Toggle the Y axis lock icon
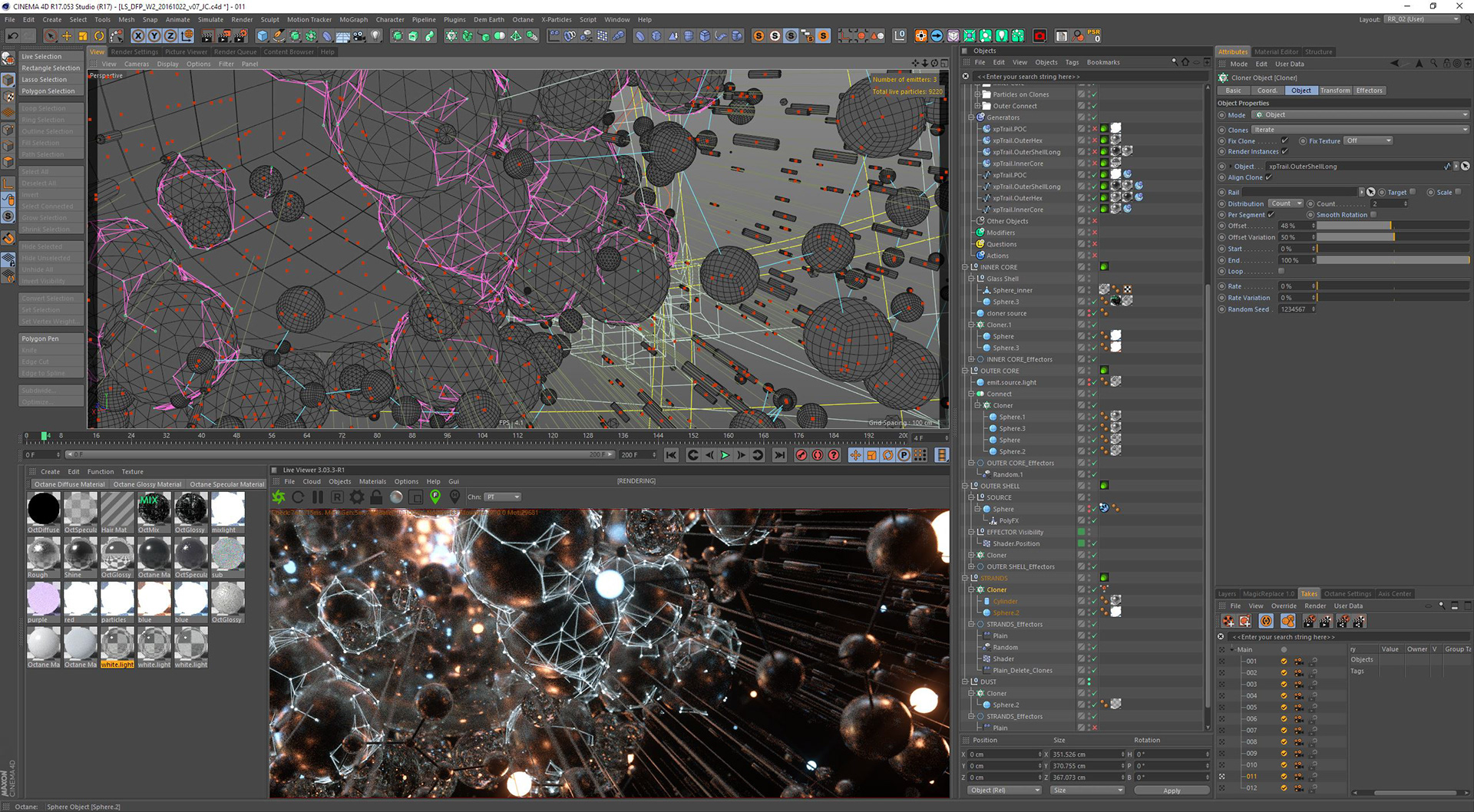Image resolution: width=1474 pixels, height=812 pixels. tap(154, 35)
